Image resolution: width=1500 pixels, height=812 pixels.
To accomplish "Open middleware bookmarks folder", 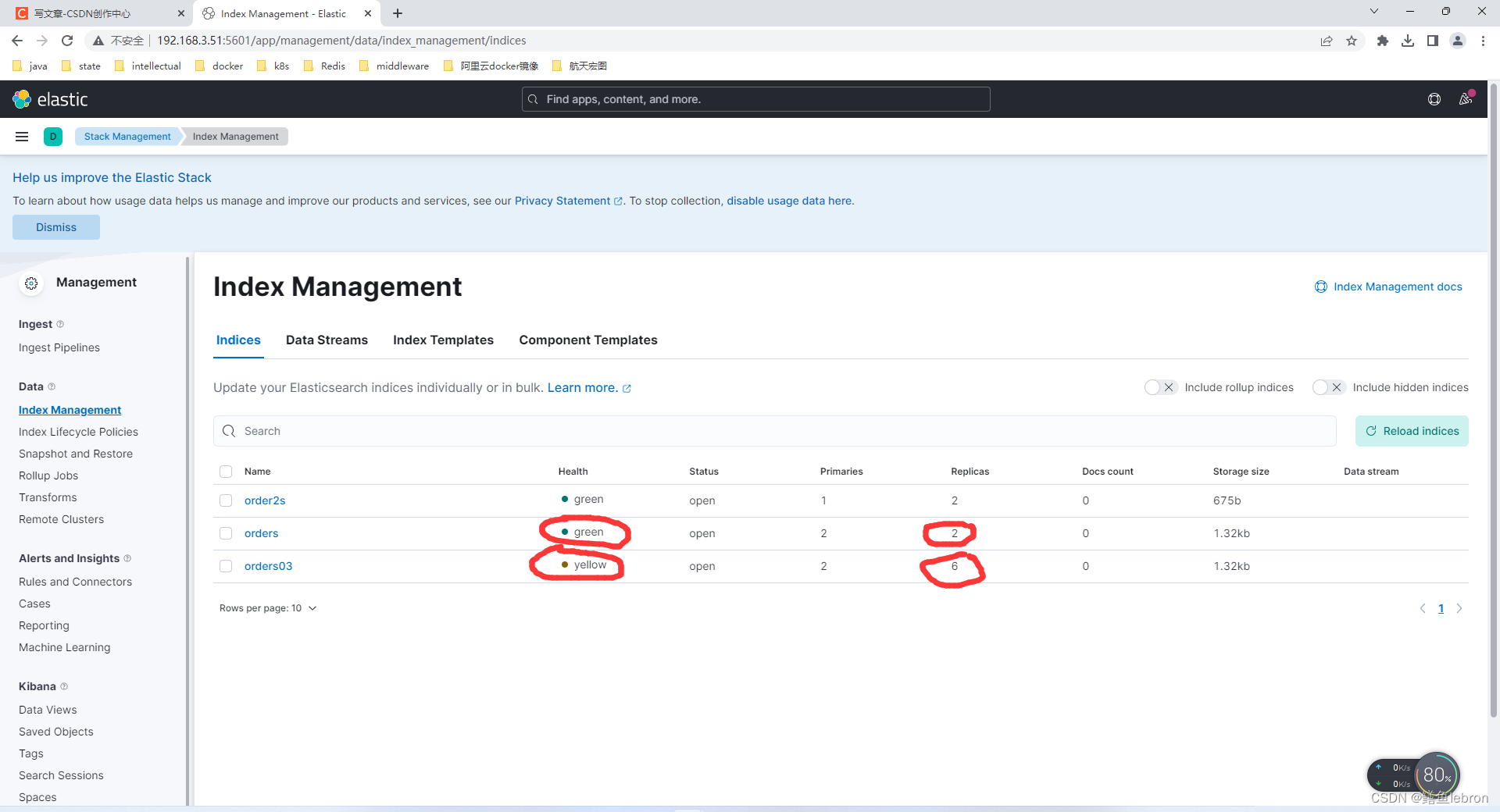I will (x=395, y=66).
